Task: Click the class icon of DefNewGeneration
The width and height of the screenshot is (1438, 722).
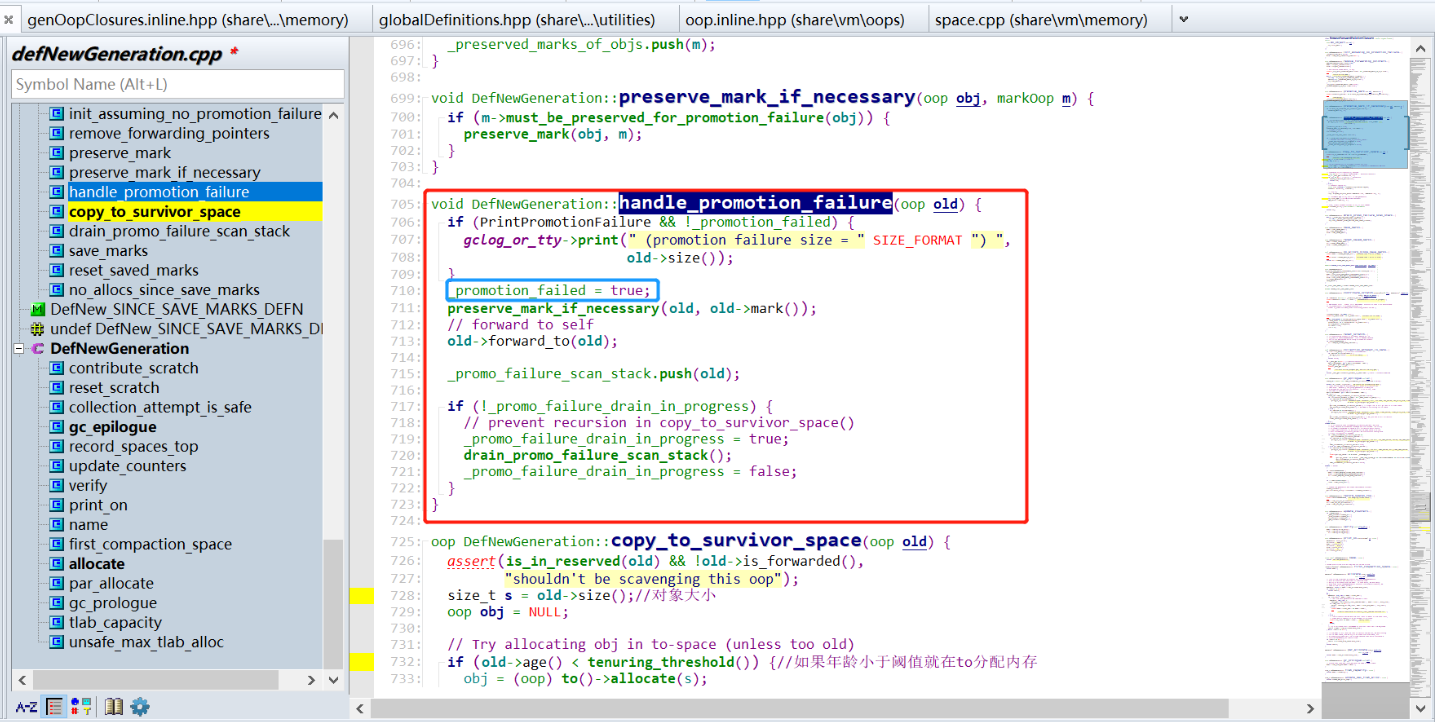Action: pyautogui.click(x=38, y=349)
